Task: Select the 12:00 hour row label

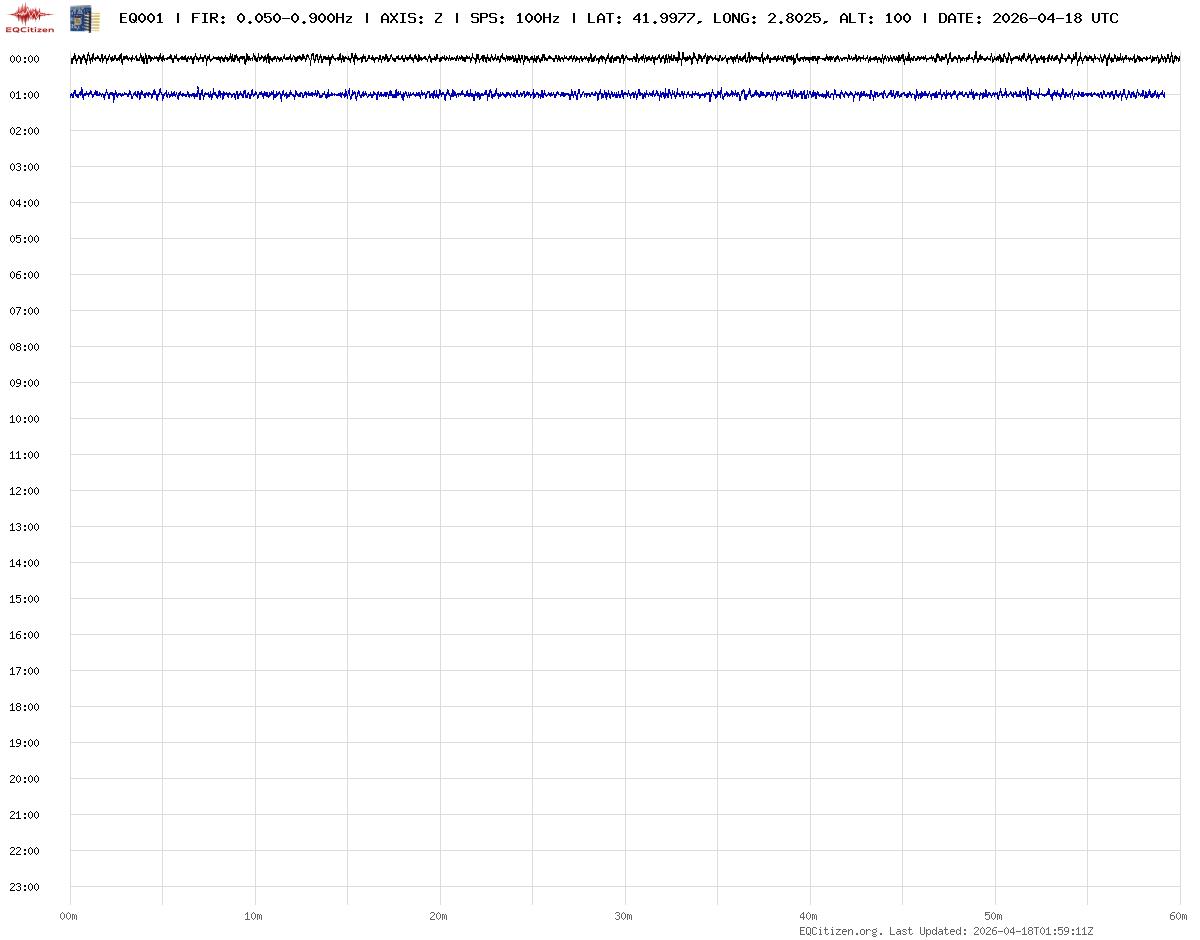Action: pos(24,491)
